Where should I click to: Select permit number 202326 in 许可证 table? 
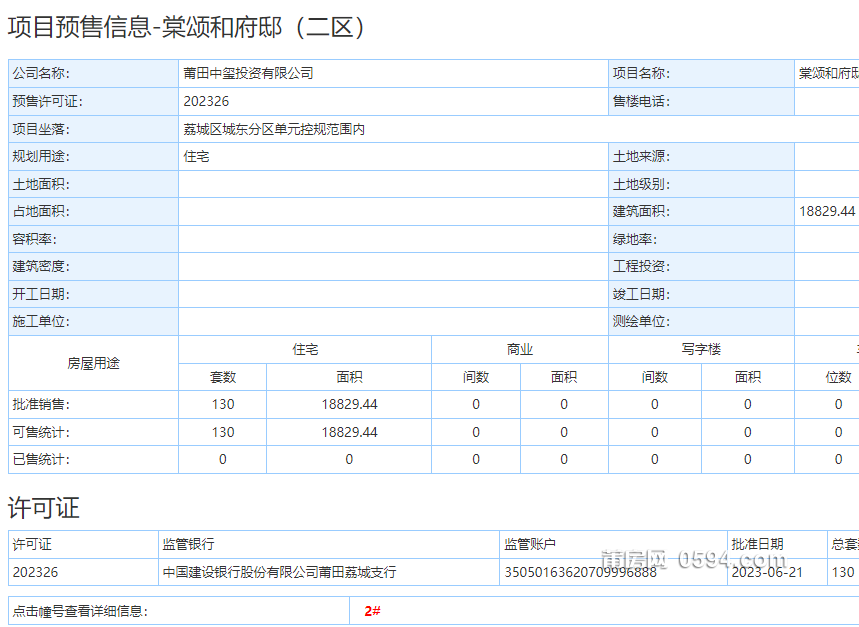[35, 572]
